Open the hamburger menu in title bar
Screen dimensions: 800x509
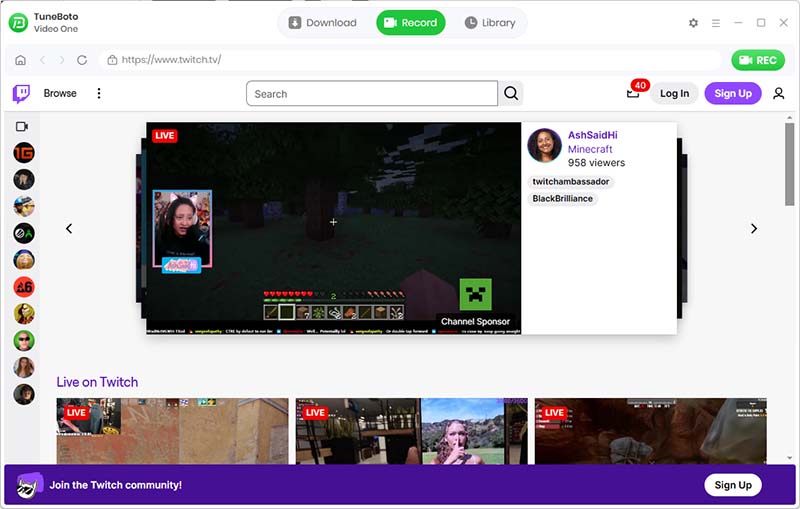716,23
